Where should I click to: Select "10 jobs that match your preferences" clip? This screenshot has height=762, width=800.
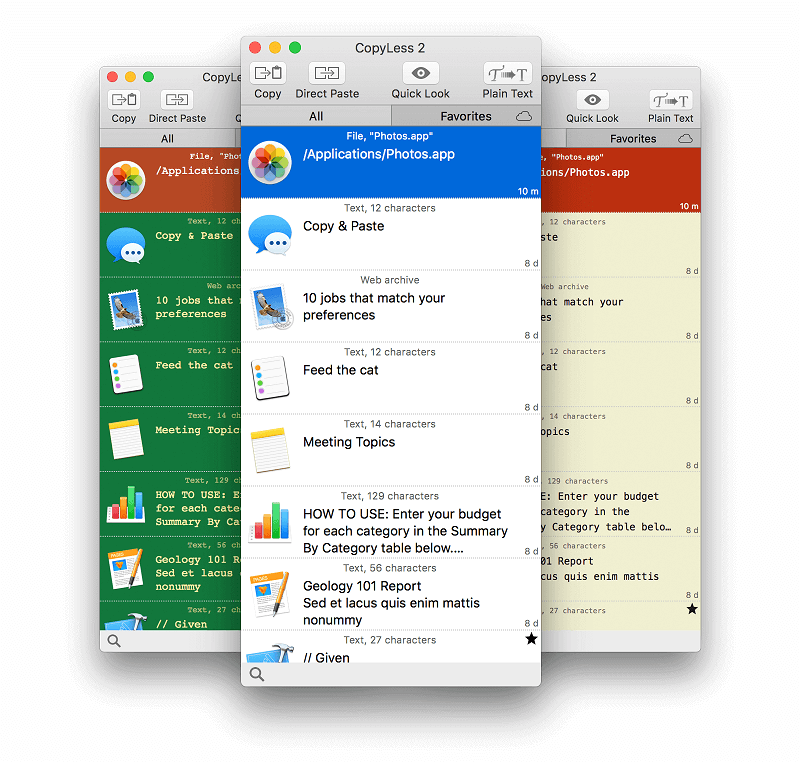tap(391, 306)
